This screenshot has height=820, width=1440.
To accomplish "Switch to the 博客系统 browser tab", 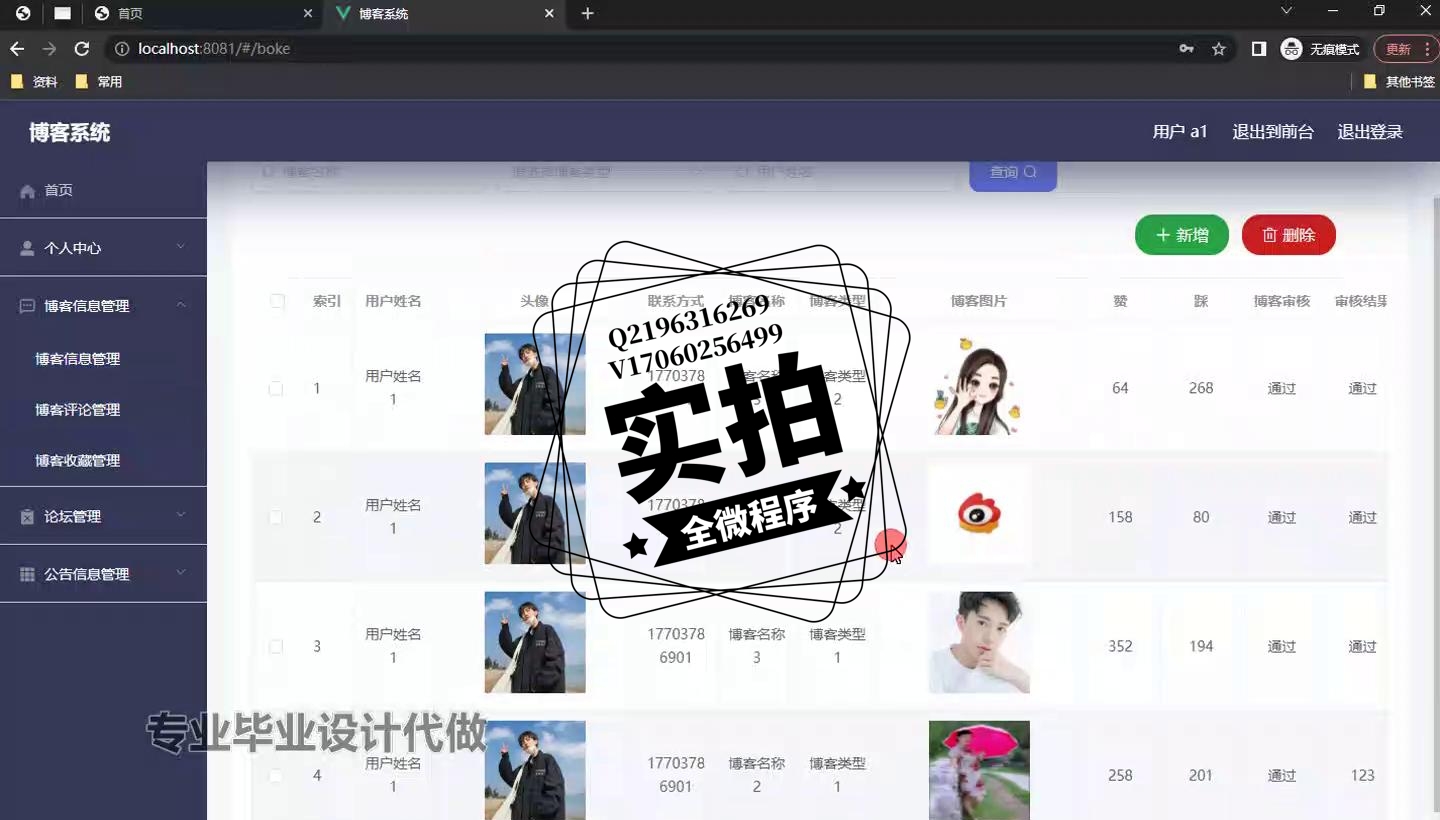I will 445,14.
